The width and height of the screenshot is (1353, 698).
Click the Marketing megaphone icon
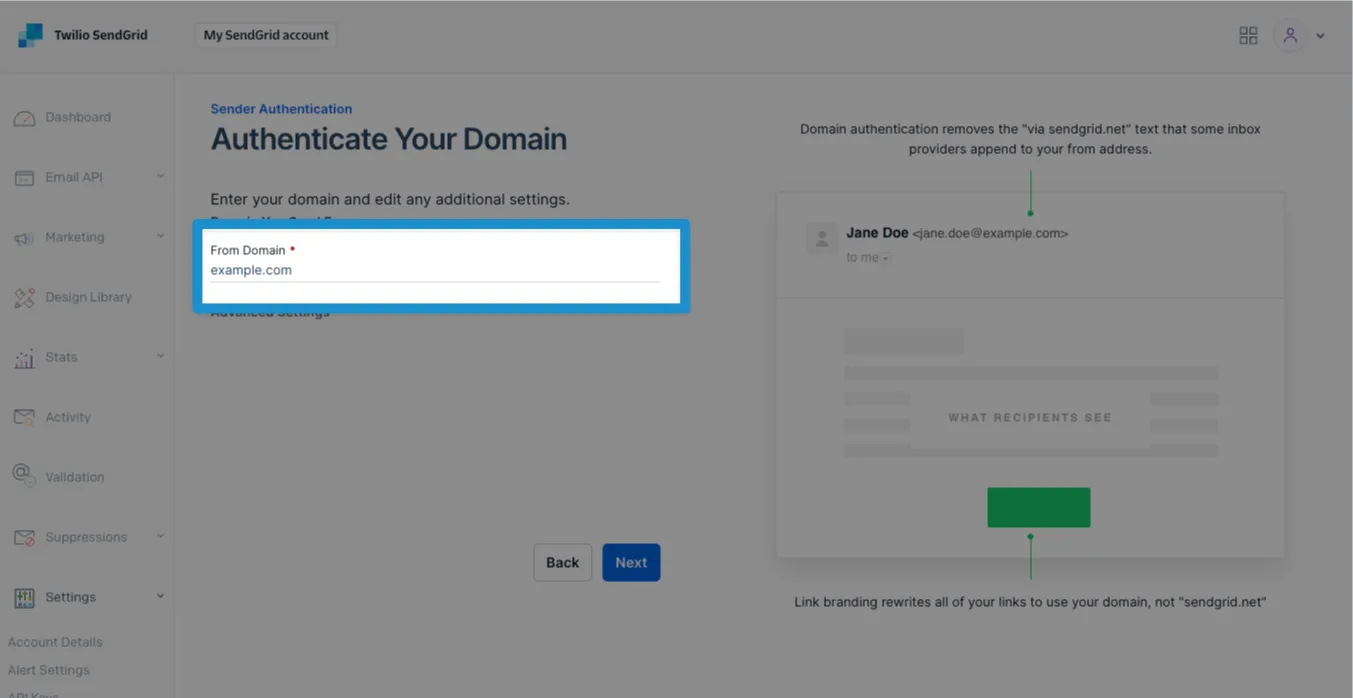[x=24, y=238]
